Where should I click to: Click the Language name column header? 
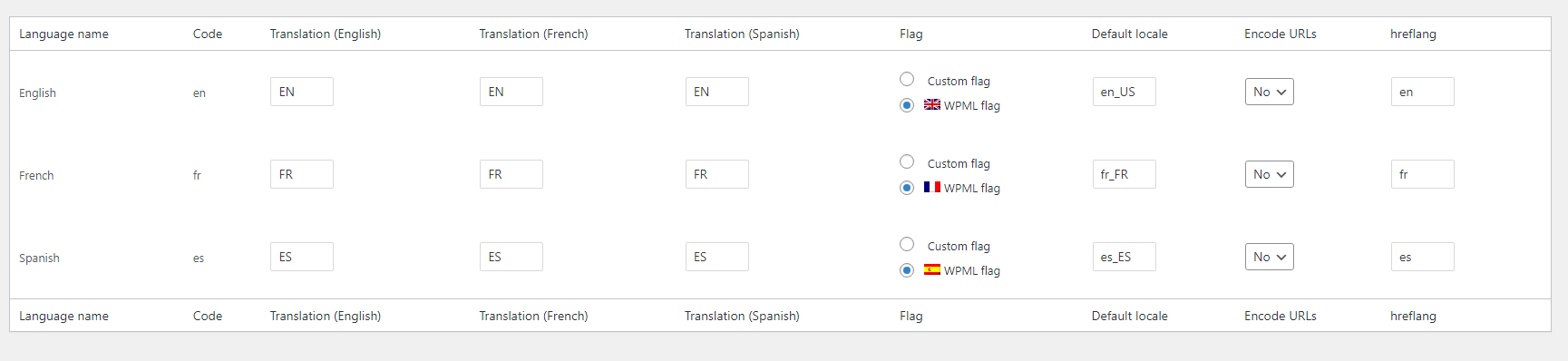coord(63,34)
